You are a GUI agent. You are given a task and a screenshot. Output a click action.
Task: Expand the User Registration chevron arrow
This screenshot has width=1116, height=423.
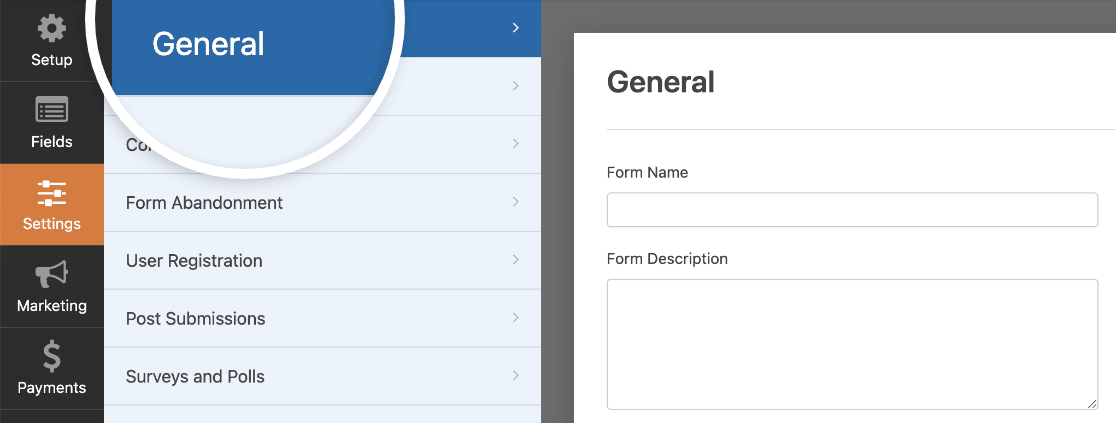(x=516, y=260)
